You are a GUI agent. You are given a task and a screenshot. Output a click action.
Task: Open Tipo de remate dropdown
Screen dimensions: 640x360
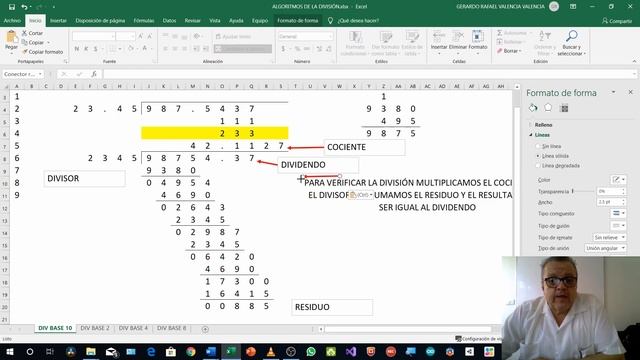click(609, 237)
